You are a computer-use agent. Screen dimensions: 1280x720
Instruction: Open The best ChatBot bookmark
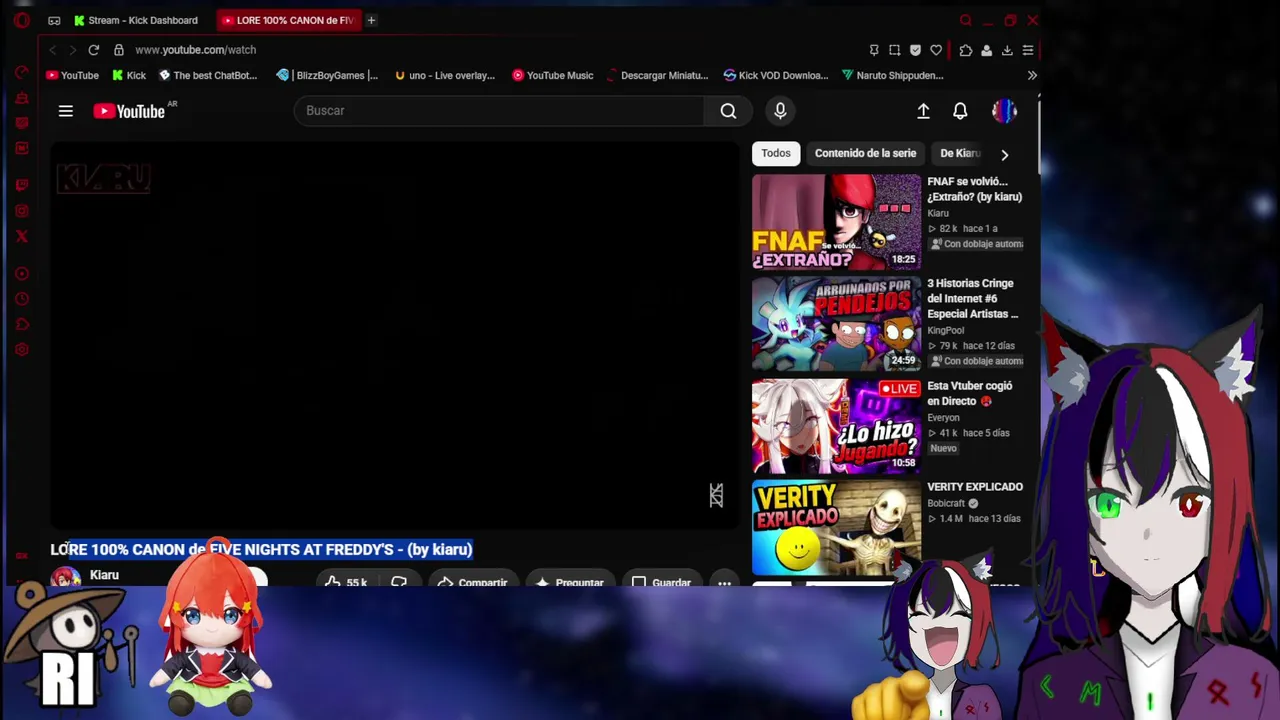click(208, 75)
